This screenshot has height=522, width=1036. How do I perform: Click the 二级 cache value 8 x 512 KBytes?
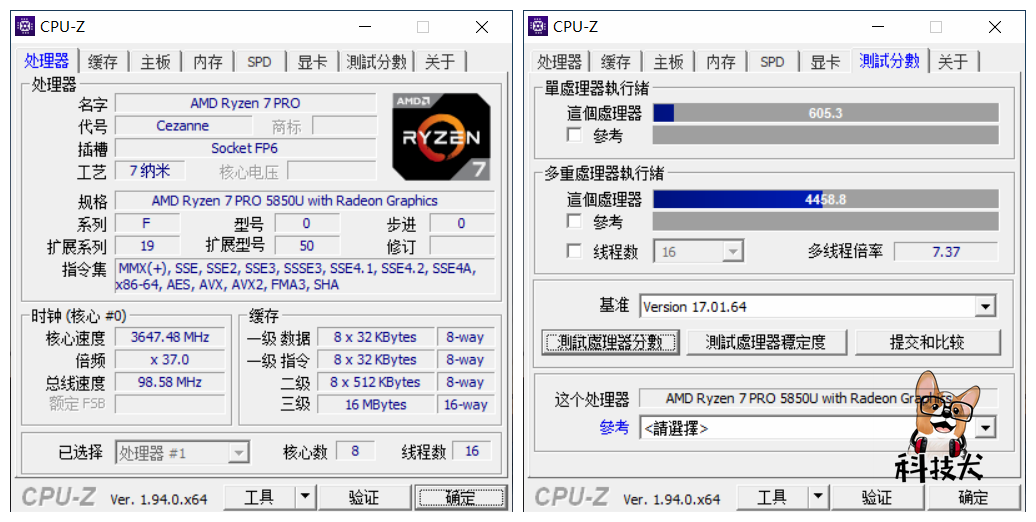pyautogui.click(x=375, y=382)
